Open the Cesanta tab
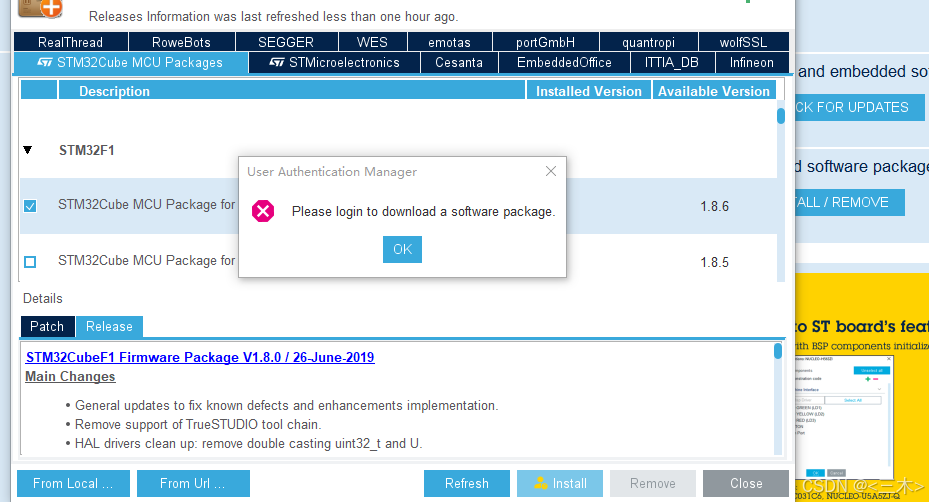The height and width of the screenshot is (502, 929). (x=459, y=62)
